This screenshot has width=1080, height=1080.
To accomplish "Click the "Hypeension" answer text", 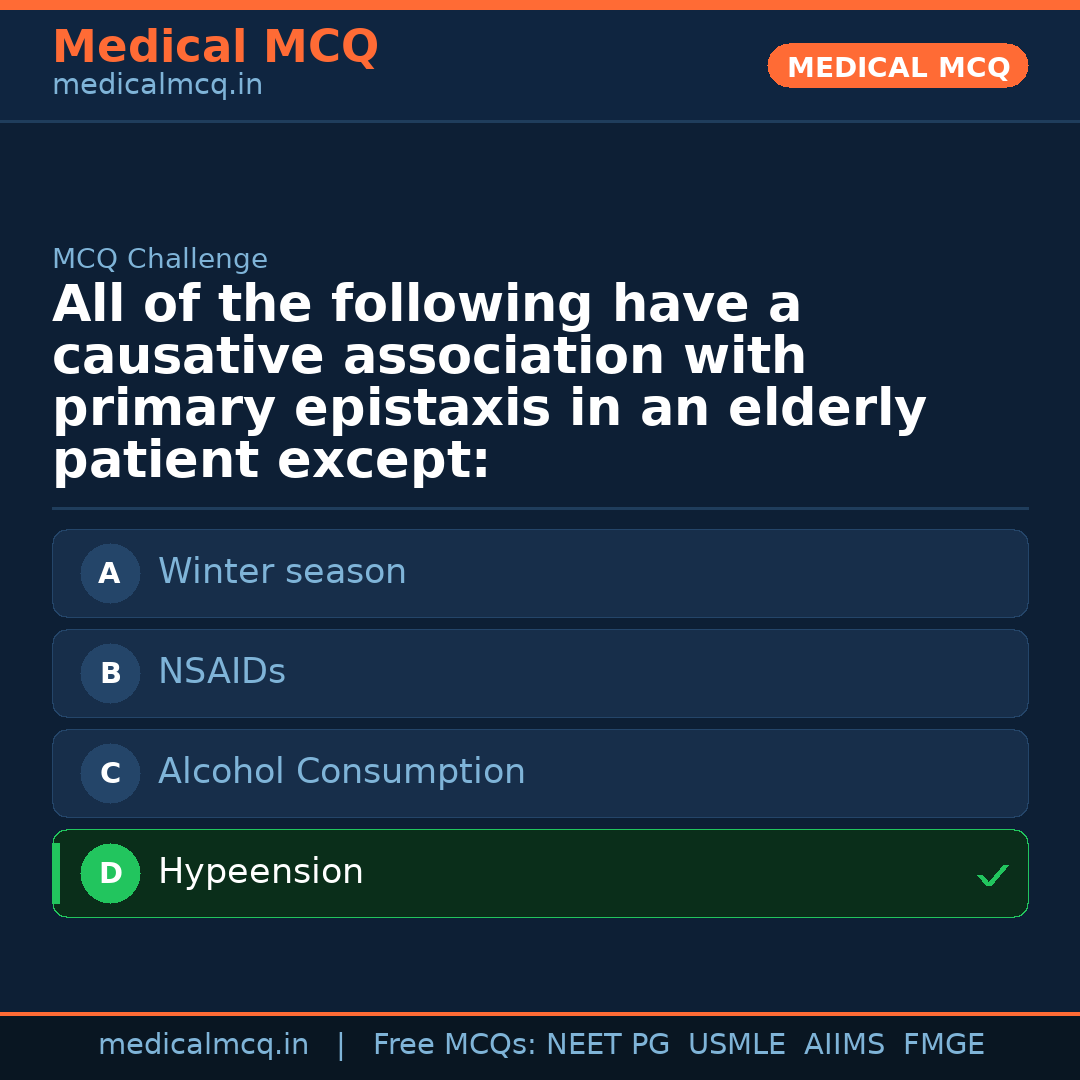I will [260, 872].
